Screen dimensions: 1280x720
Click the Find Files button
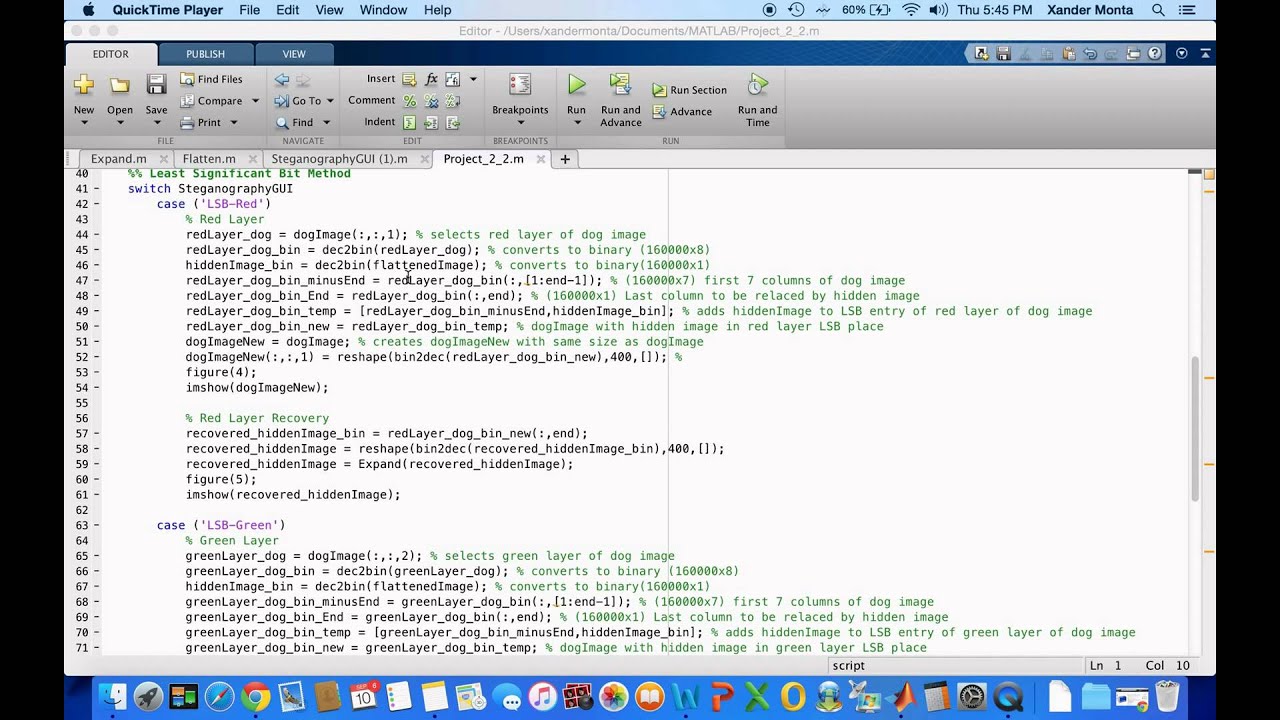[211, 79]
